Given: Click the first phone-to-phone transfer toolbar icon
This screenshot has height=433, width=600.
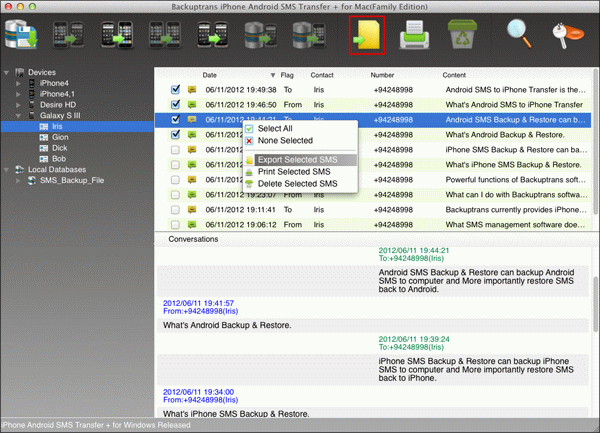Looking at the screenshot, I should pos(68,35).
